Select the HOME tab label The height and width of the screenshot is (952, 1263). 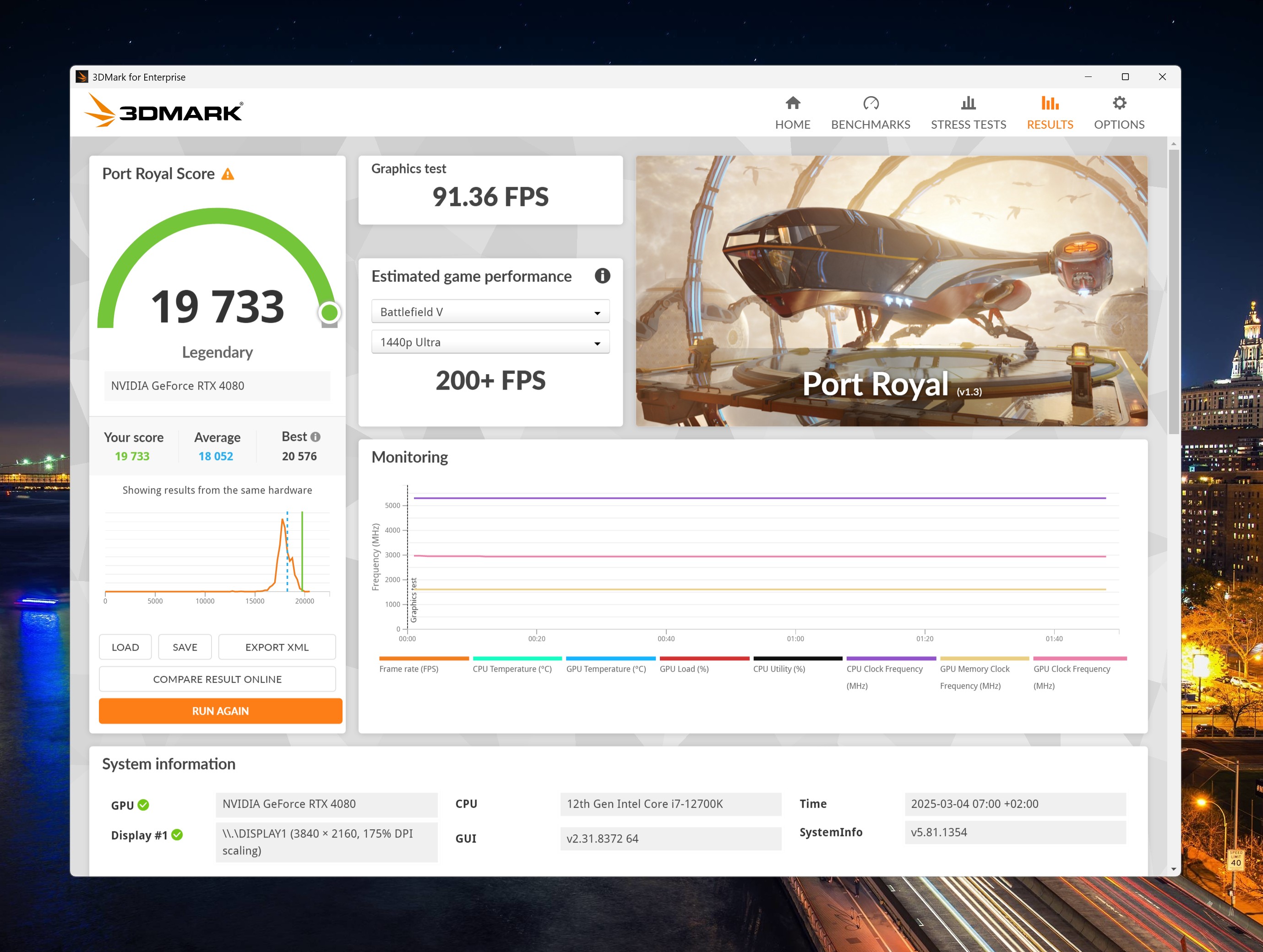pos(793,125)
